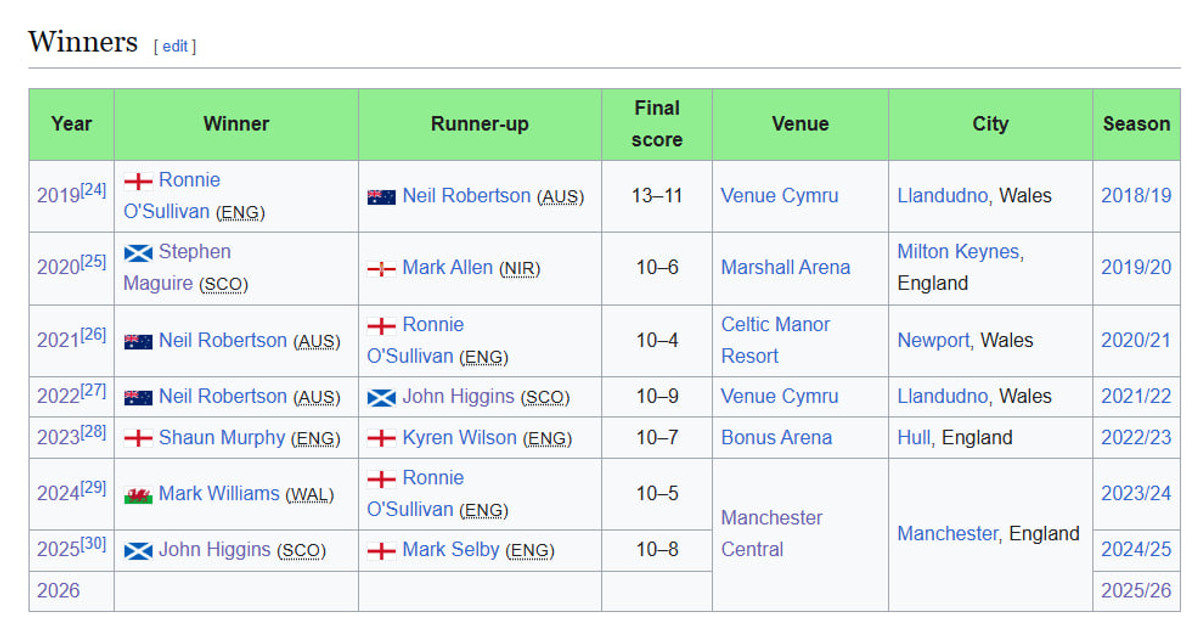Click the England flag next to Mark Selby
This screenshot has height=619, width=1200.
[x=381, y=551]
